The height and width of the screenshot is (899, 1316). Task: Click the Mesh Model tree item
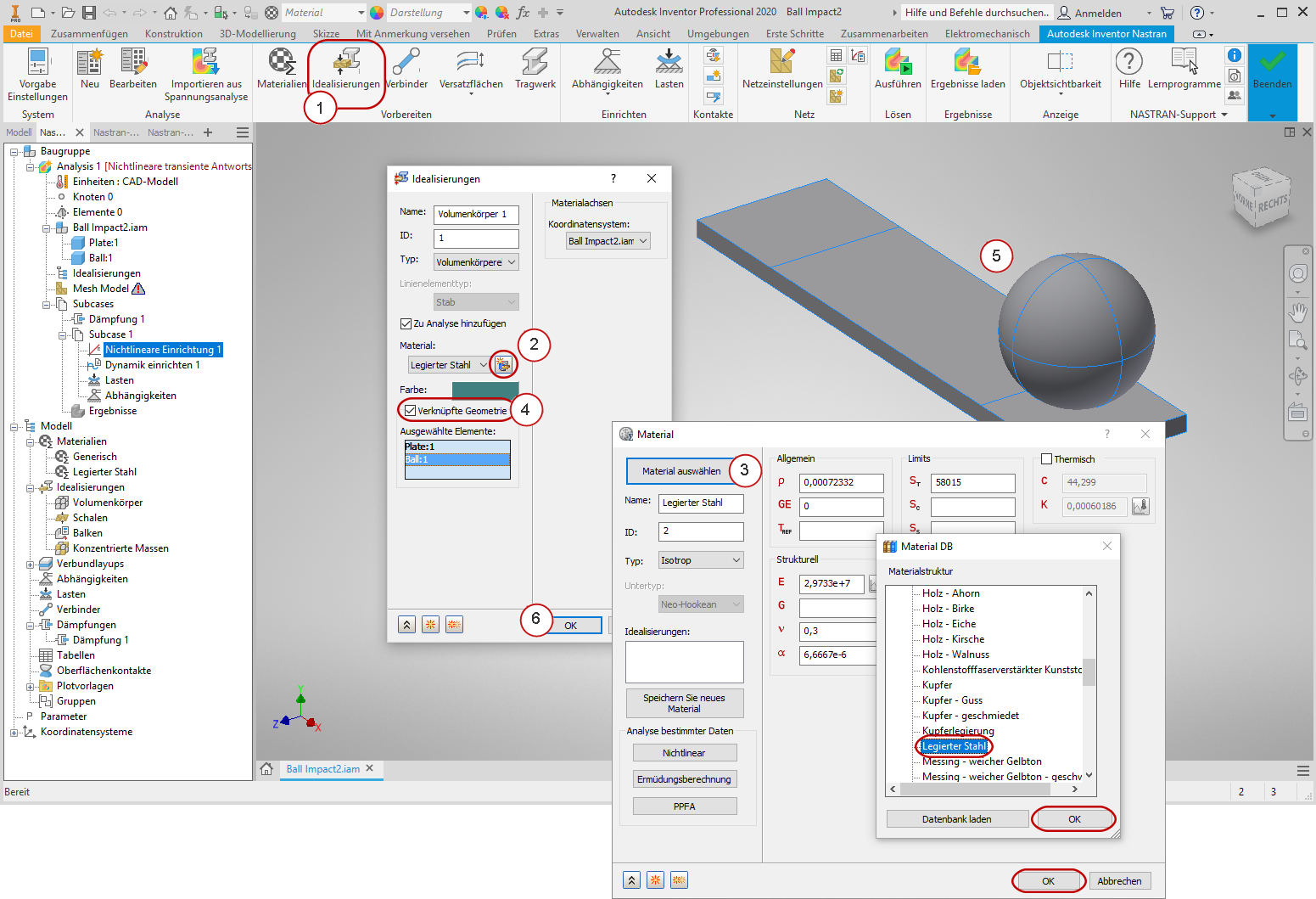(x=101, y=289)
